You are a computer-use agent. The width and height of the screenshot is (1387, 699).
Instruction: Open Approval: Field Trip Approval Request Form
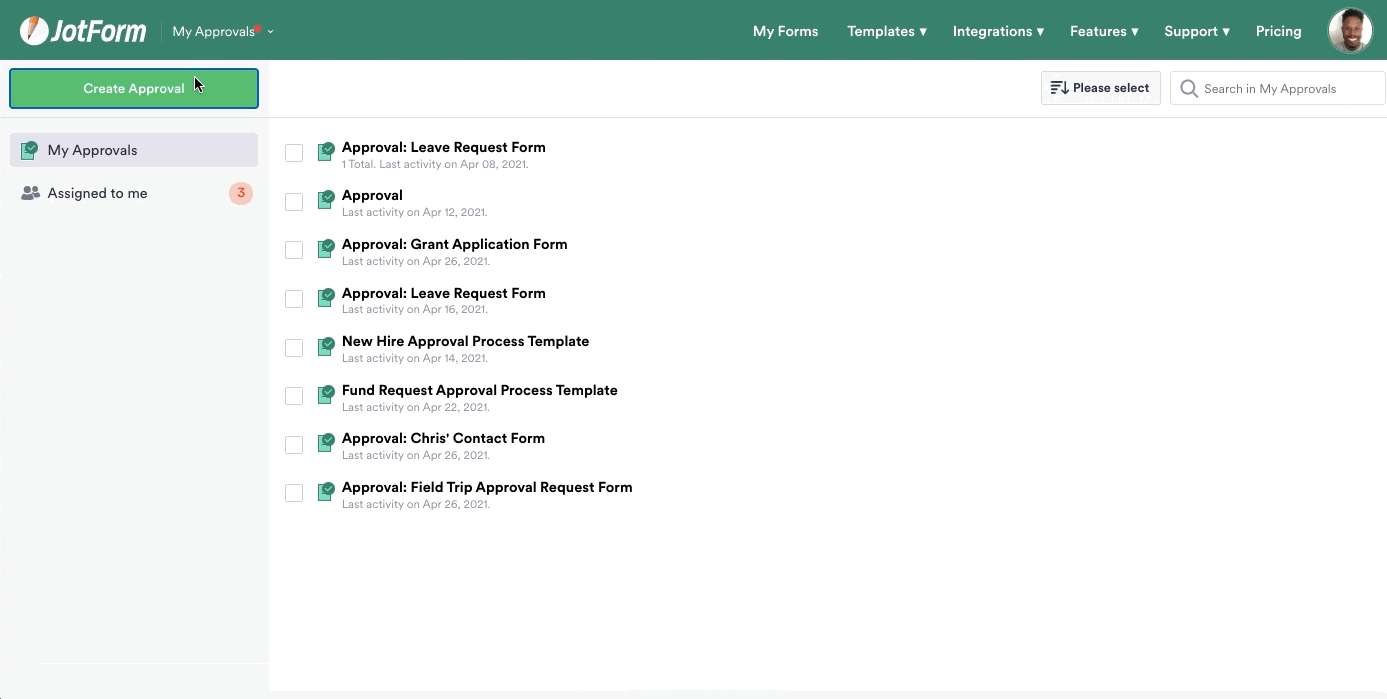click(x=487, y=487)
